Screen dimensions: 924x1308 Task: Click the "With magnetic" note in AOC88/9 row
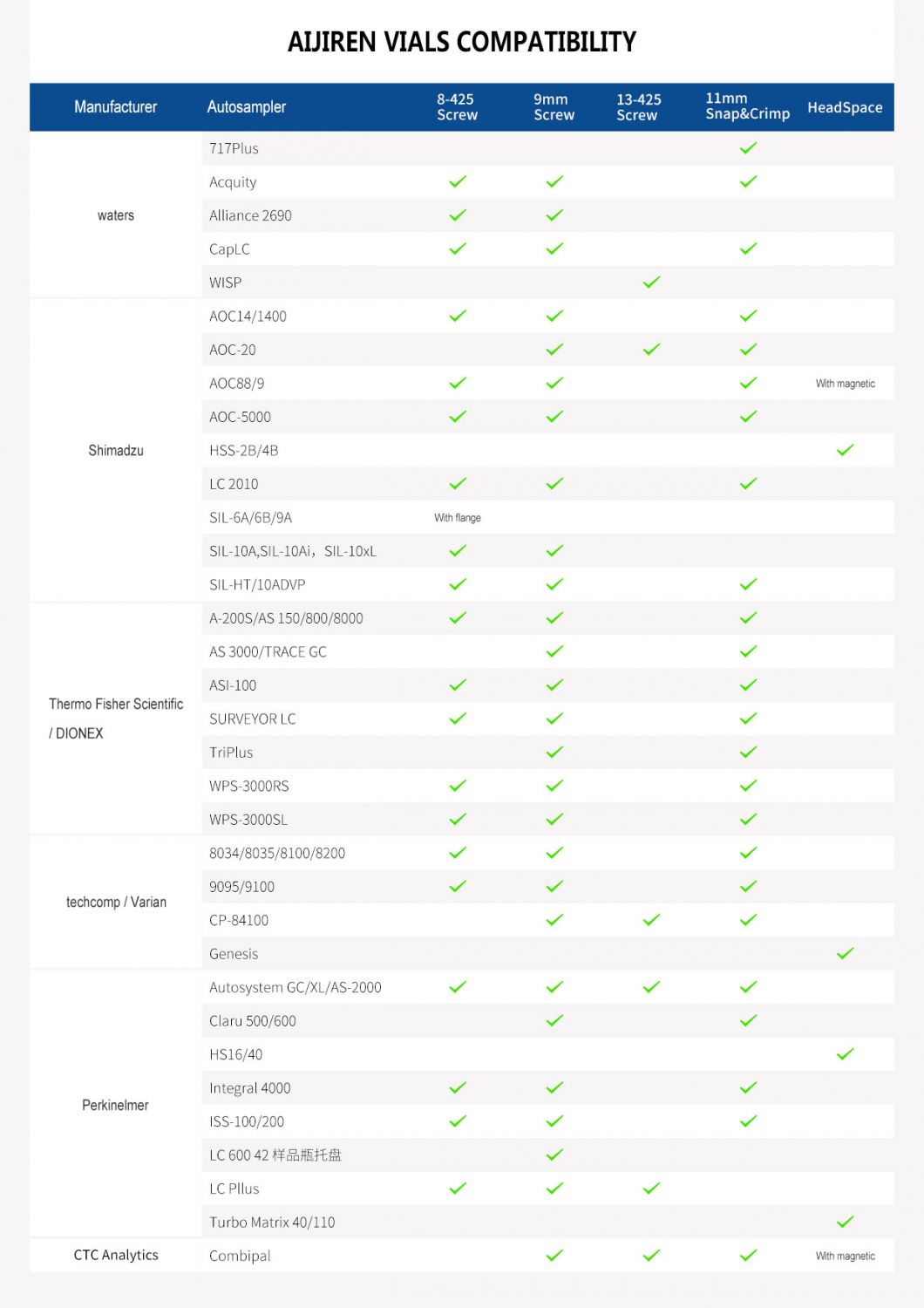(845, 384)
